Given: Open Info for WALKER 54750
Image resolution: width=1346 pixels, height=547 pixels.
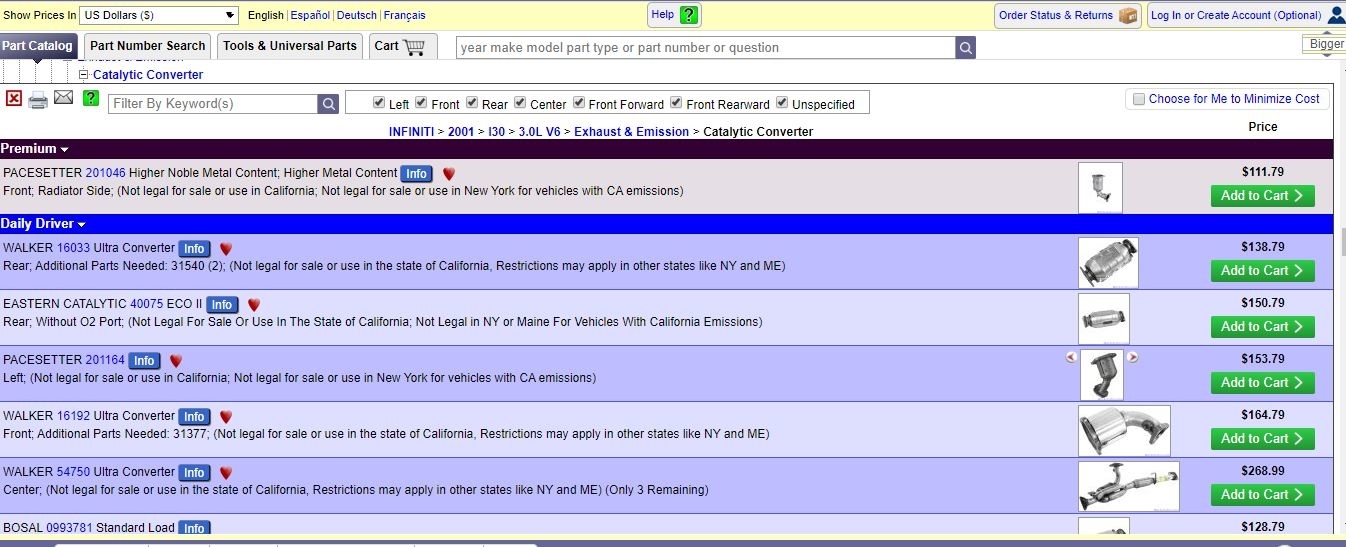Looking at the screenshot, I should coord(194,473).
